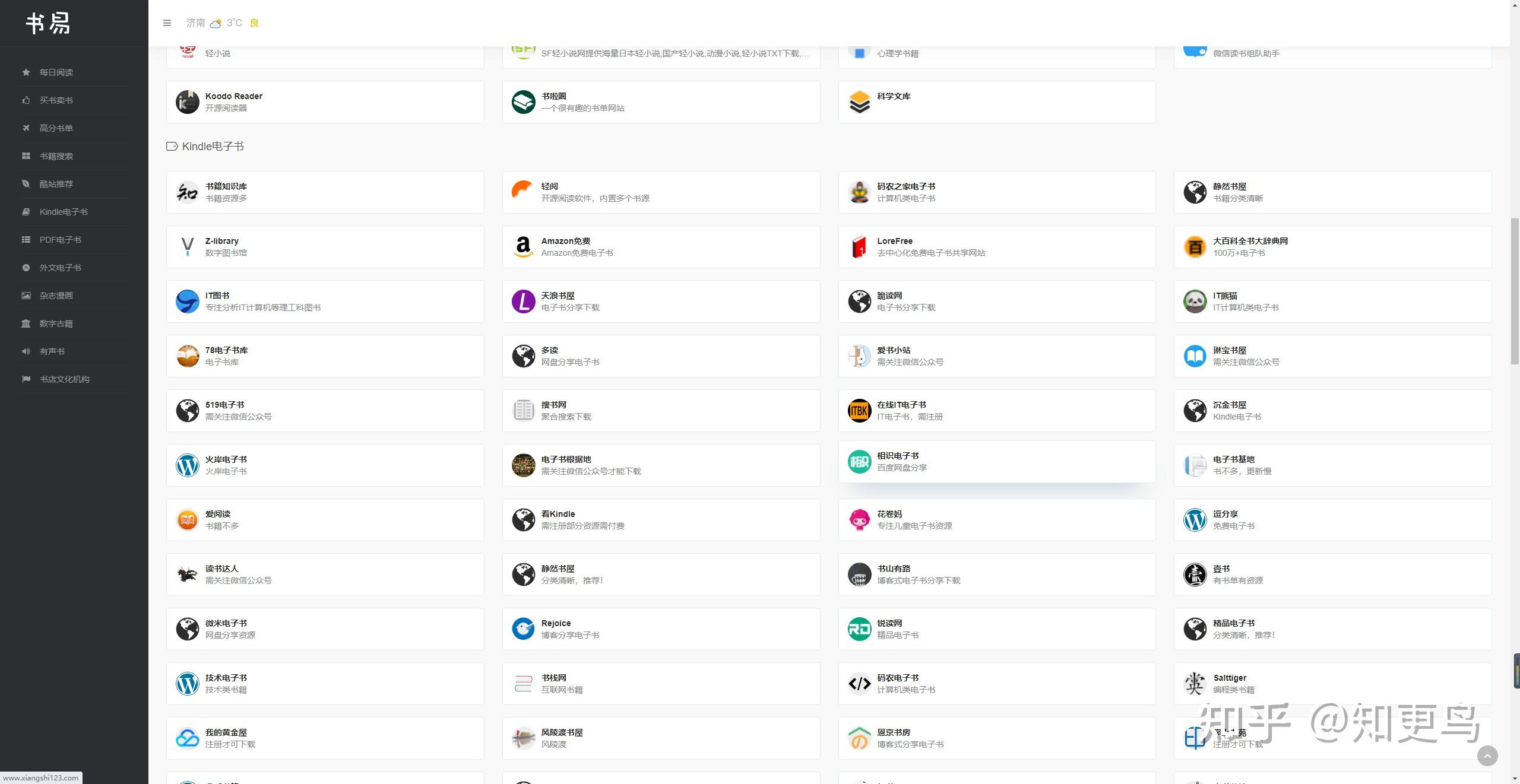
Task: Go to 每日阅读 in the sidebar
Action: coord(56,72)
